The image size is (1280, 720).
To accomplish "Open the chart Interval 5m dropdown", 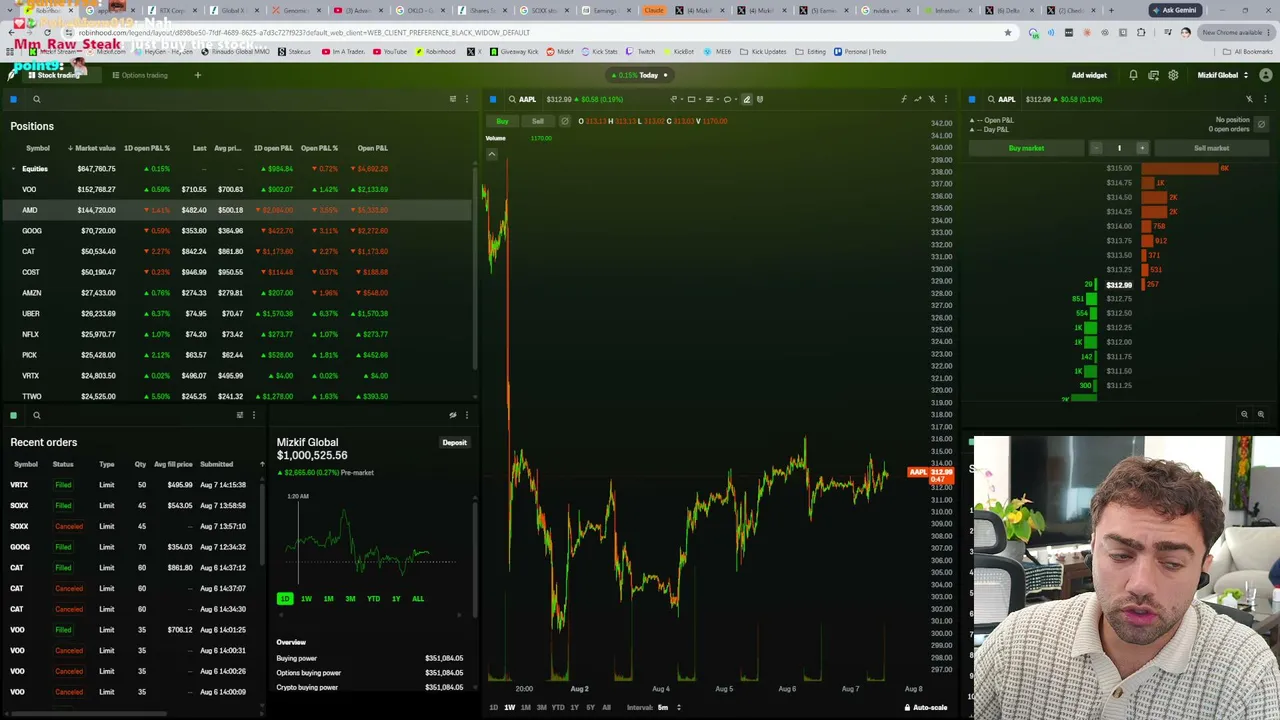I will pyautogui.click(x=667, y=708).
